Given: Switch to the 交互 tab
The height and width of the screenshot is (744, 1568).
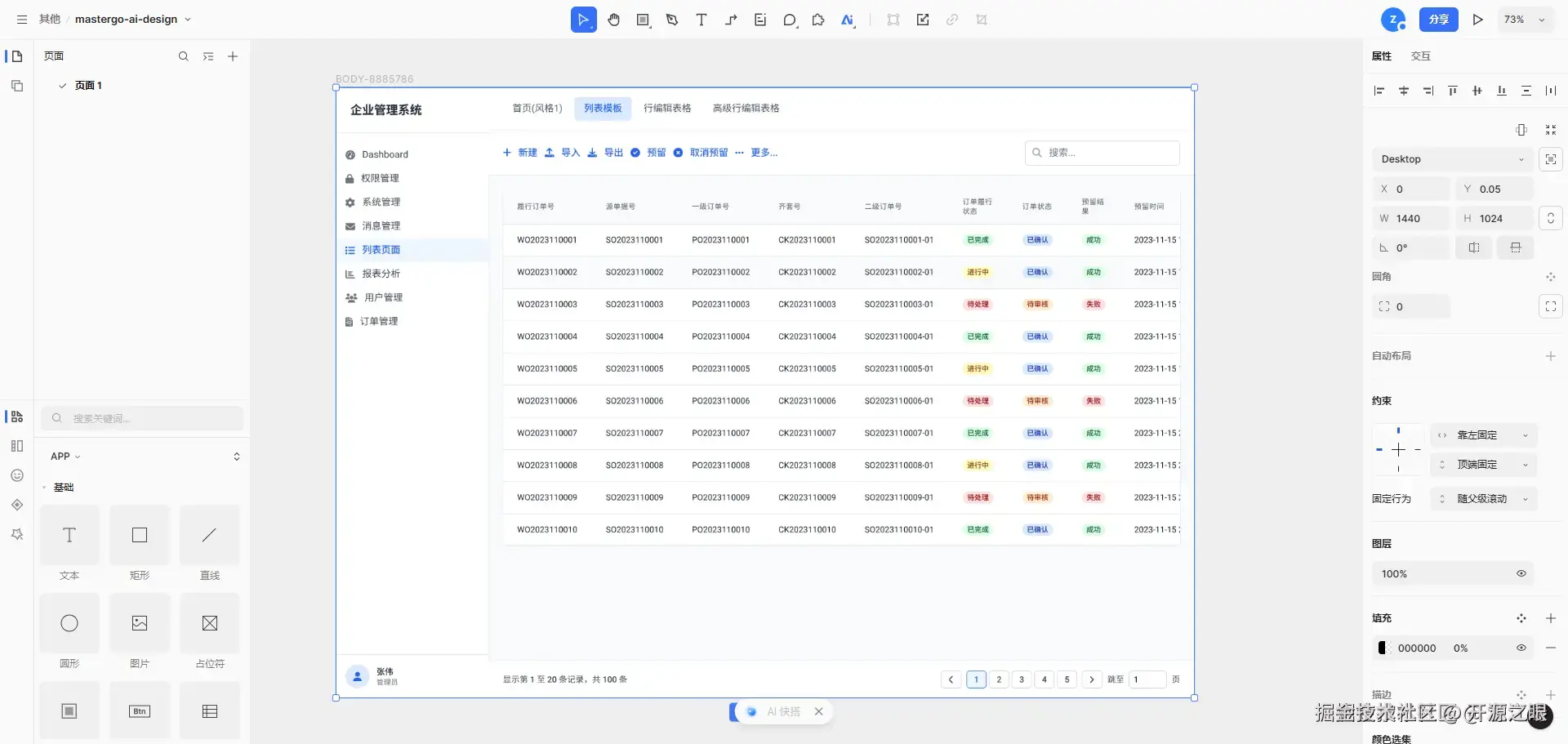Looking at the screenshot, I should 1421,56.
